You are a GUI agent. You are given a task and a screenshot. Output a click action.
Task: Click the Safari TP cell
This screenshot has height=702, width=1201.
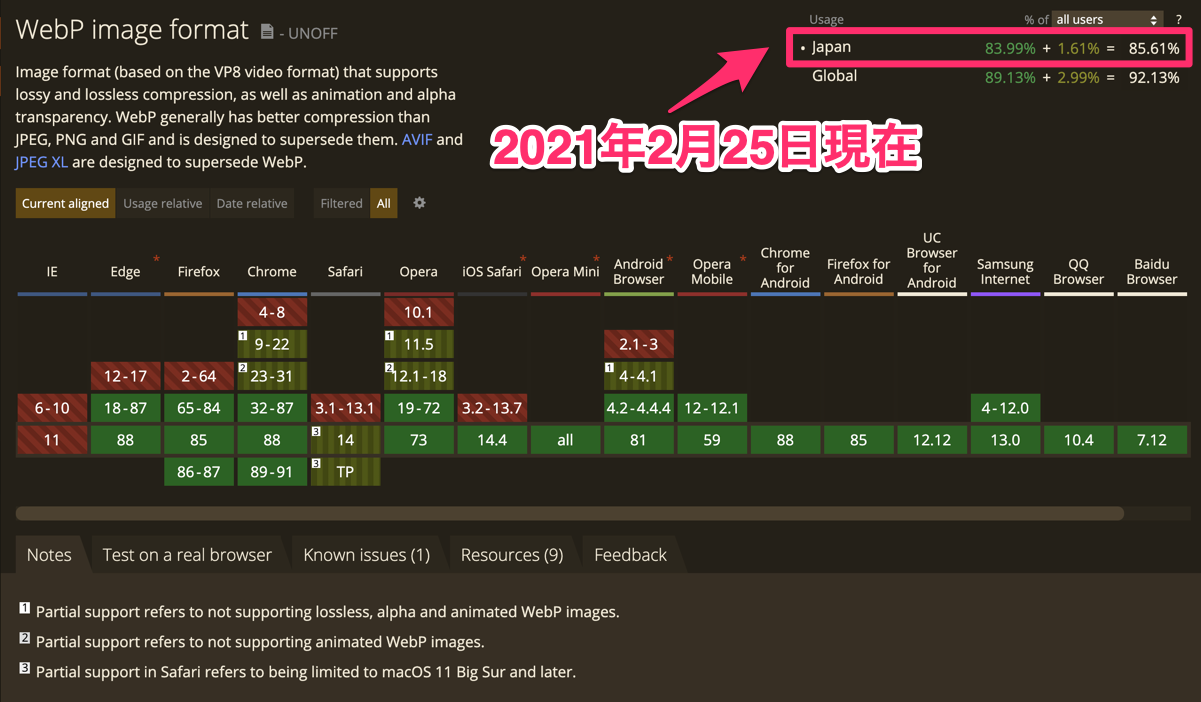345,472
